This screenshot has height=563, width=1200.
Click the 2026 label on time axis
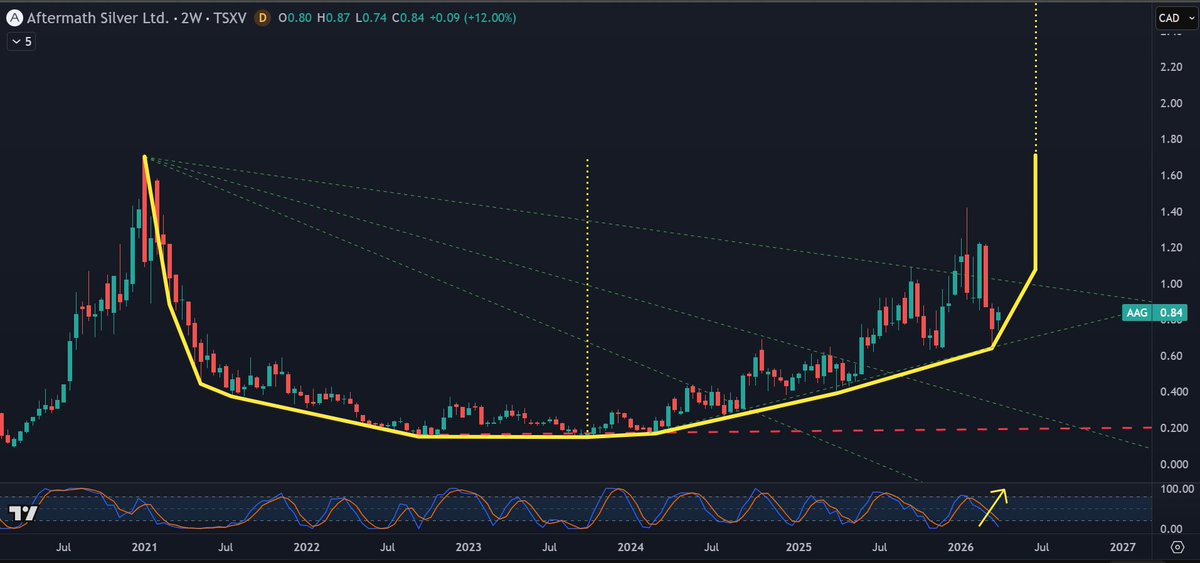tap(961, 548)
